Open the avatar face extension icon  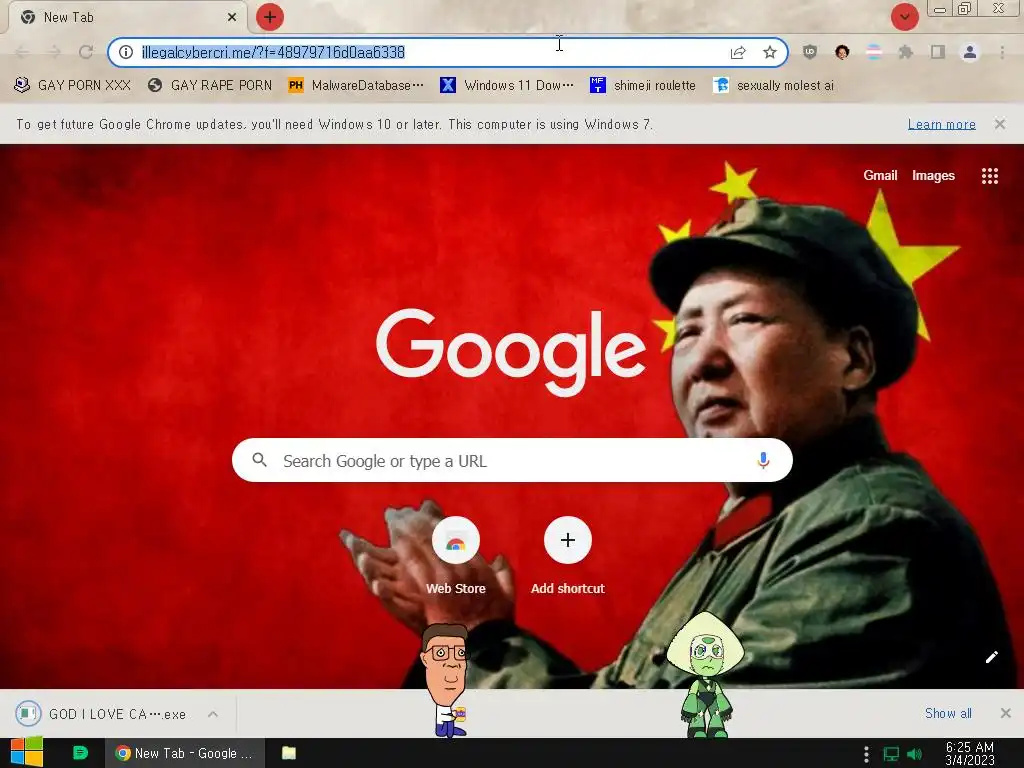point(842,52)
